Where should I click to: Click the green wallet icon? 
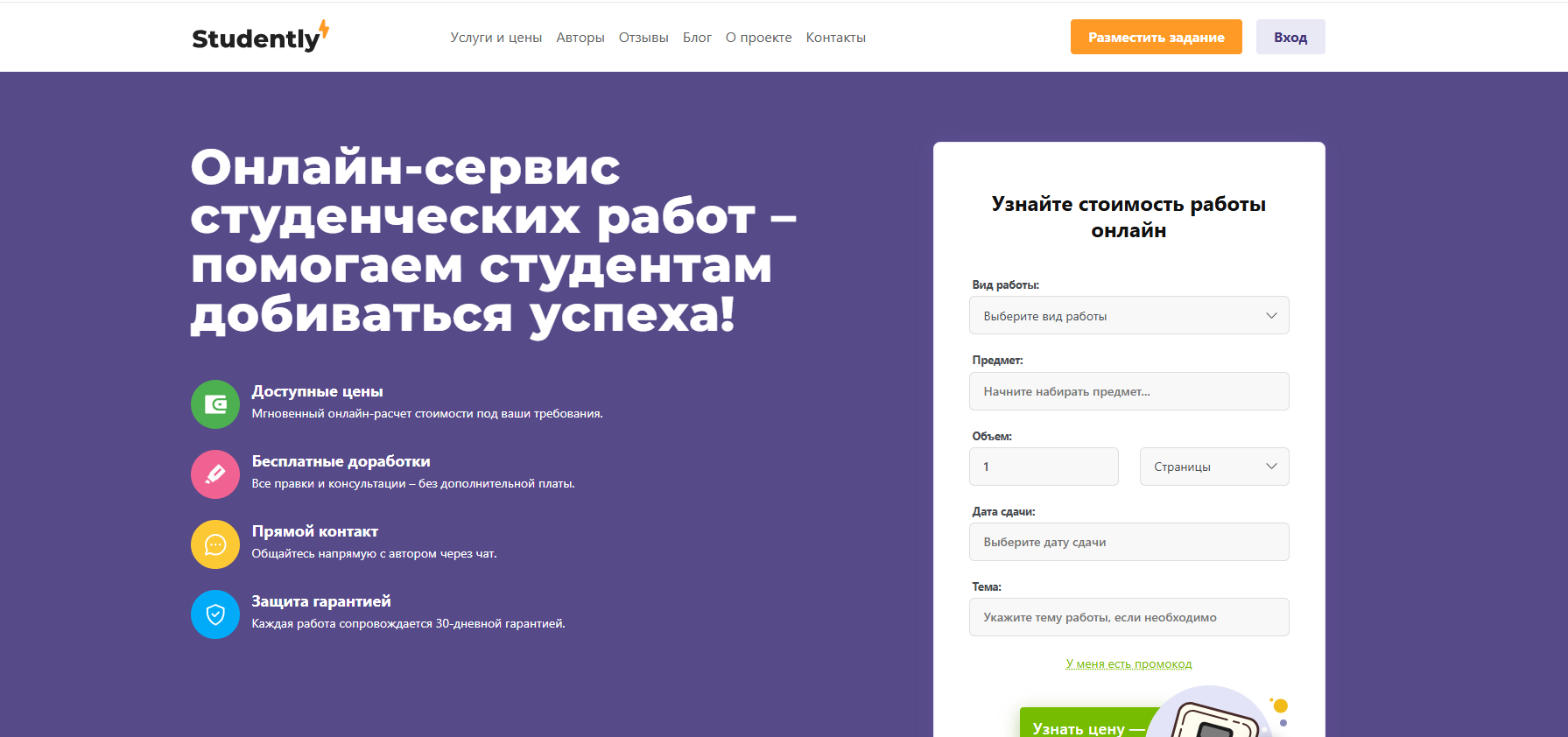point(215,404)
